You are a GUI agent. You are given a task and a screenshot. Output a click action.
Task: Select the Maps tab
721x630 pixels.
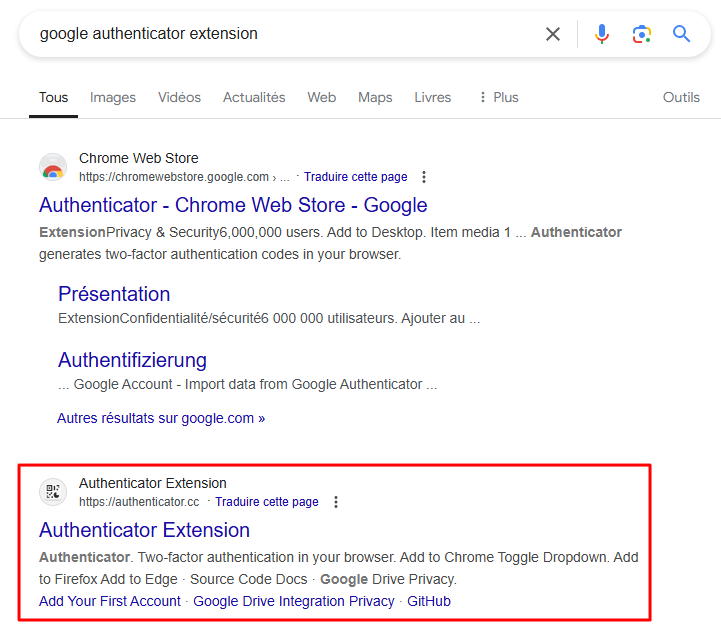375,97
